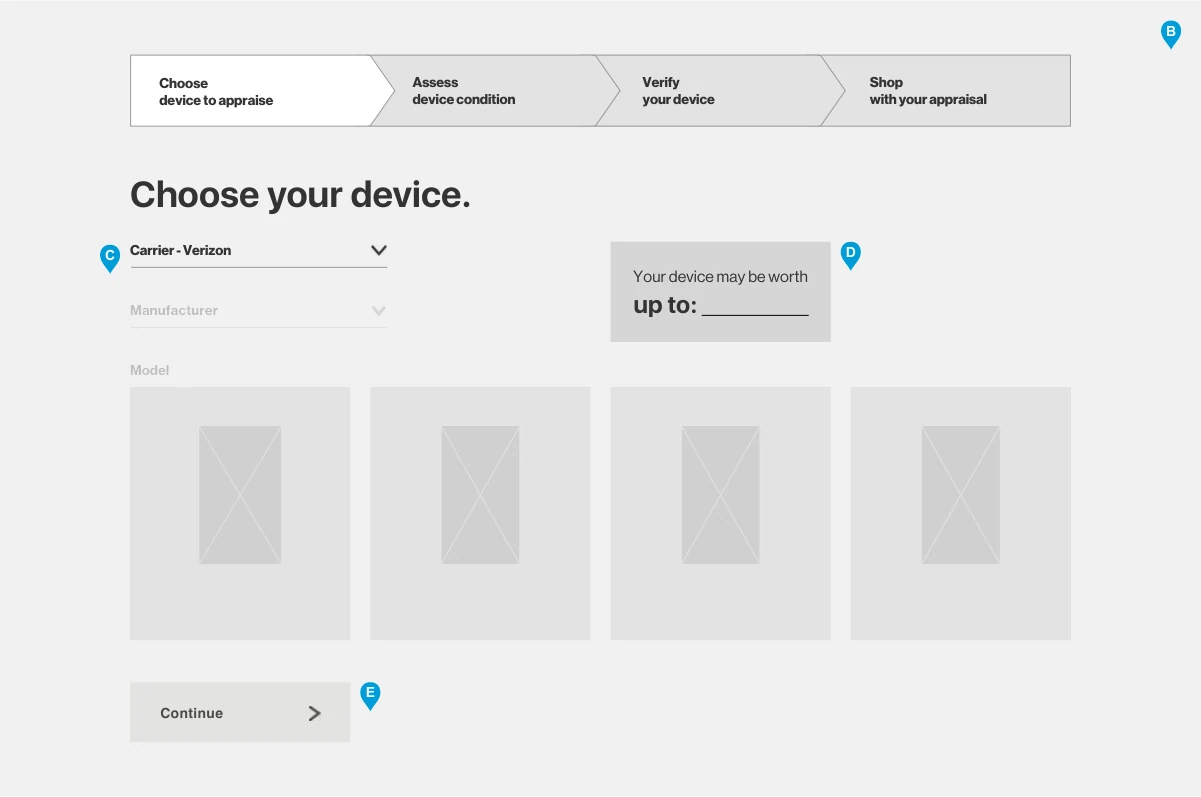Click the 'Model' label
Viewport: 1201px width, 797px height.
tap(150, 370)
